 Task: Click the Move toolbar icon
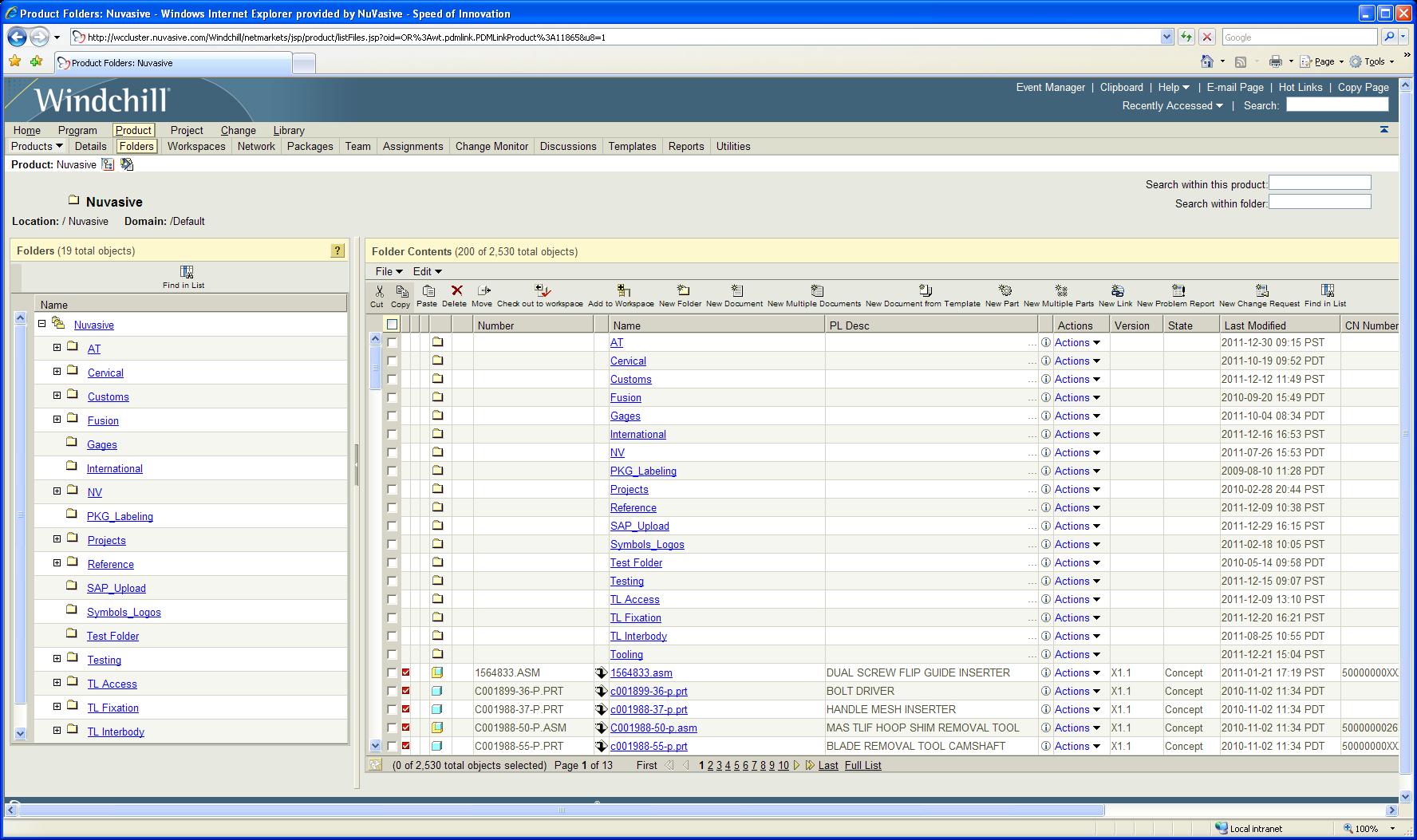pos(483,290)
